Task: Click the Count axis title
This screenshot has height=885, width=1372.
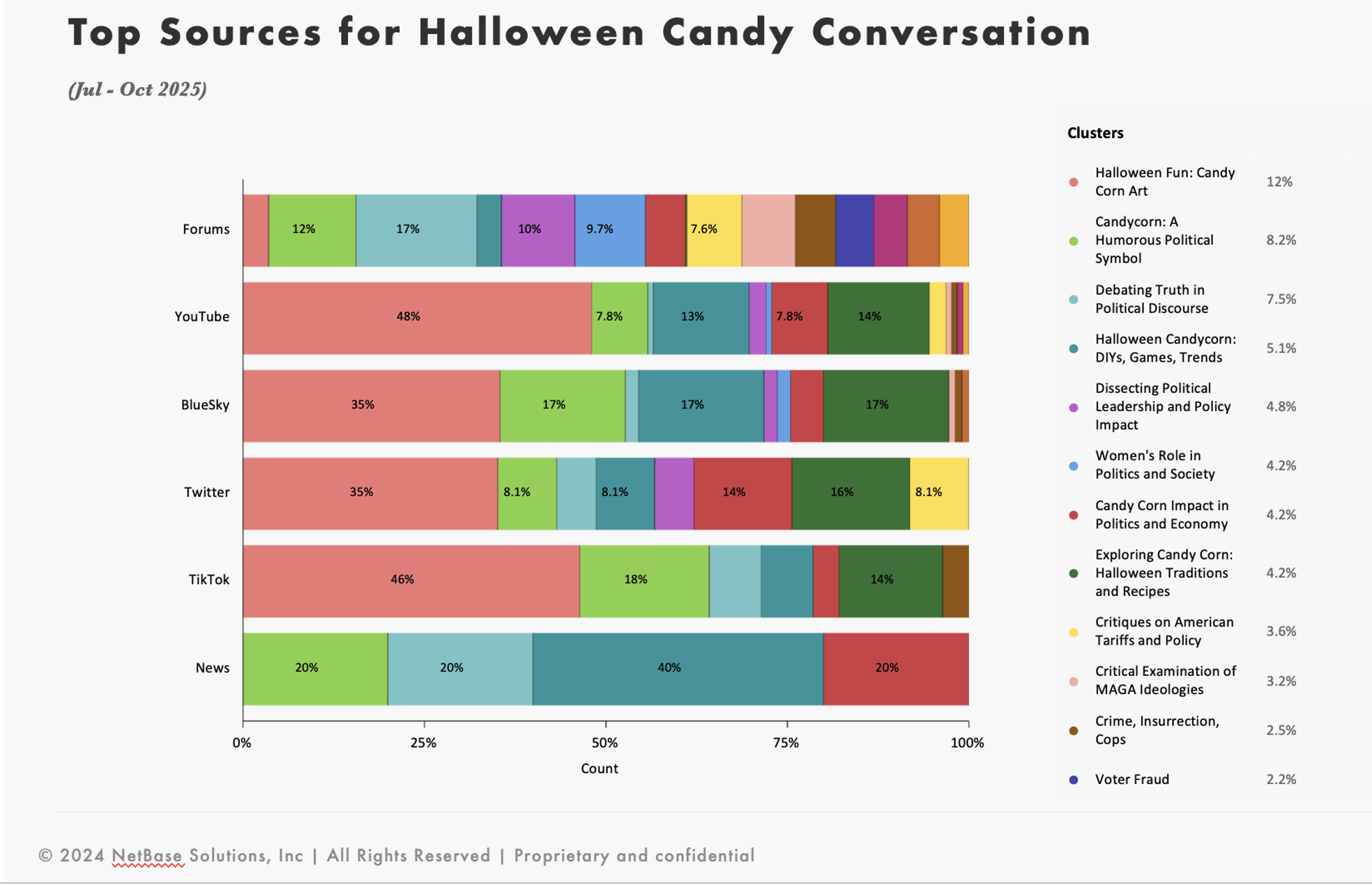Action: (599, 769)
